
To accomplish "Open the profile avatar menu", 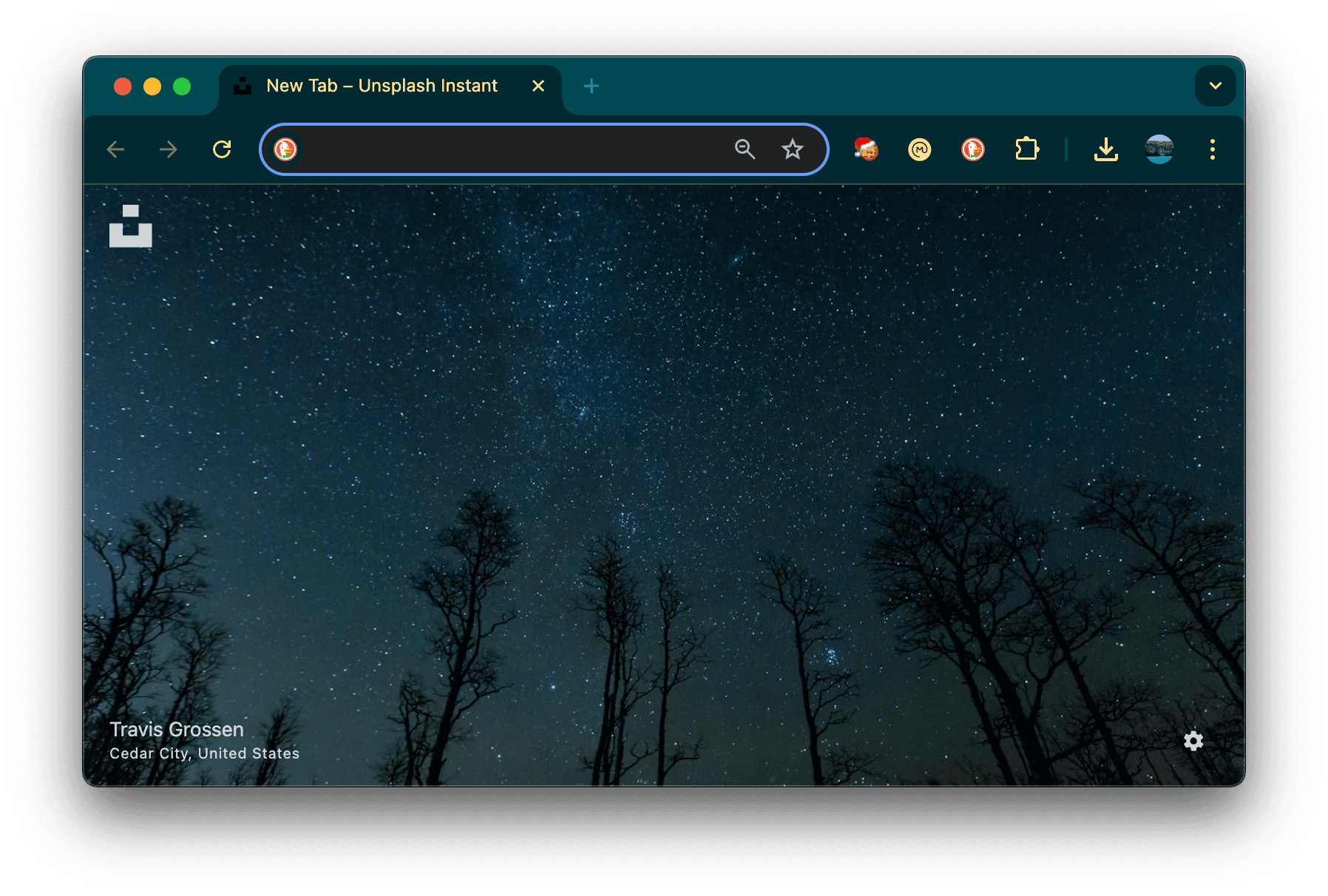I will tap(1159, 149).
